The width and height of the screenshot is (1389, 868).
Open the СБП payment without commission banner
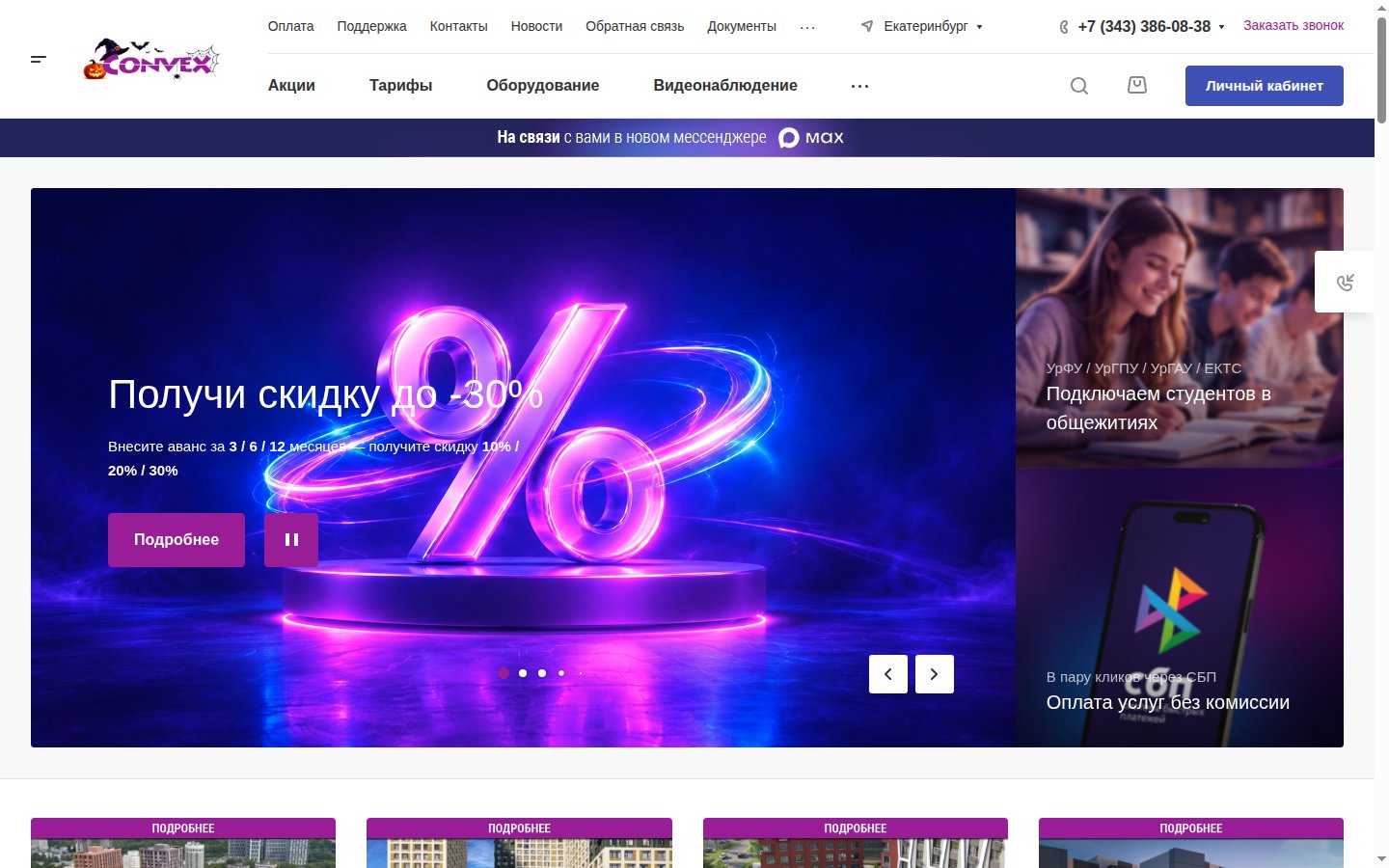click(x=1180, y=608)
